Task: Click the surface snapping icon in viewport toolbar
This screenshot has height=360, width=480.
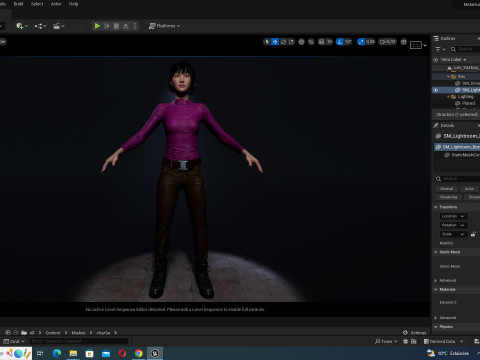Action: tap(311, 42)
